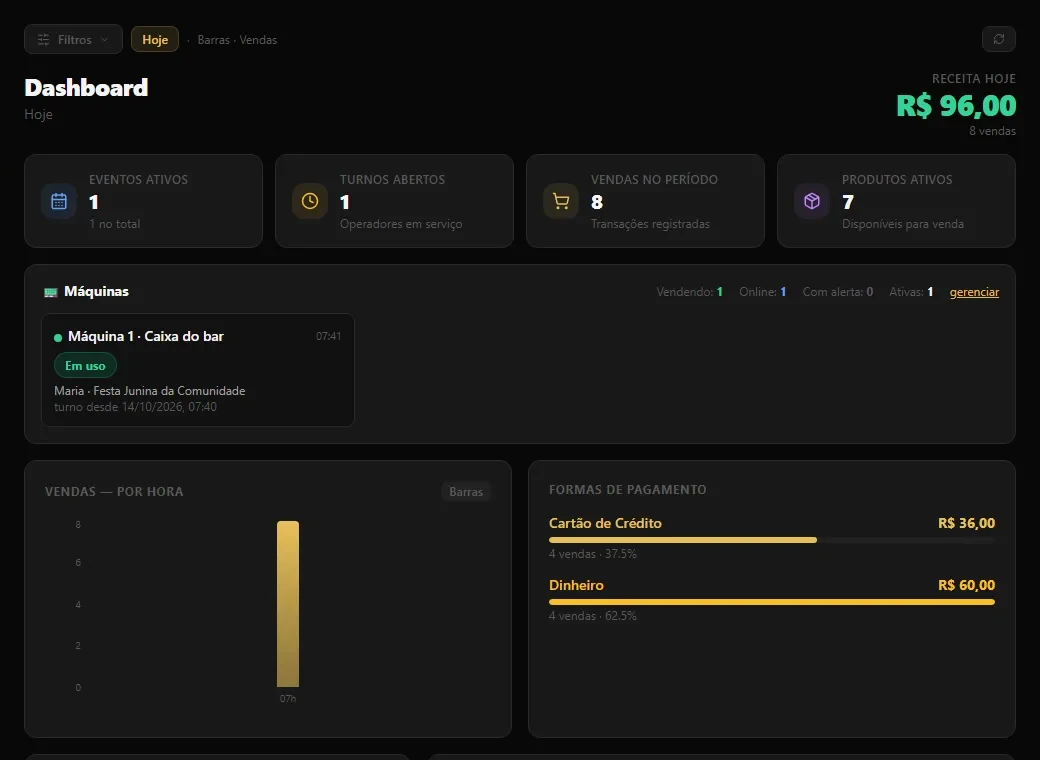Click the Dinheiro progress bar
The height and width of the screenshot is (760, 1040).
[771, 602]
